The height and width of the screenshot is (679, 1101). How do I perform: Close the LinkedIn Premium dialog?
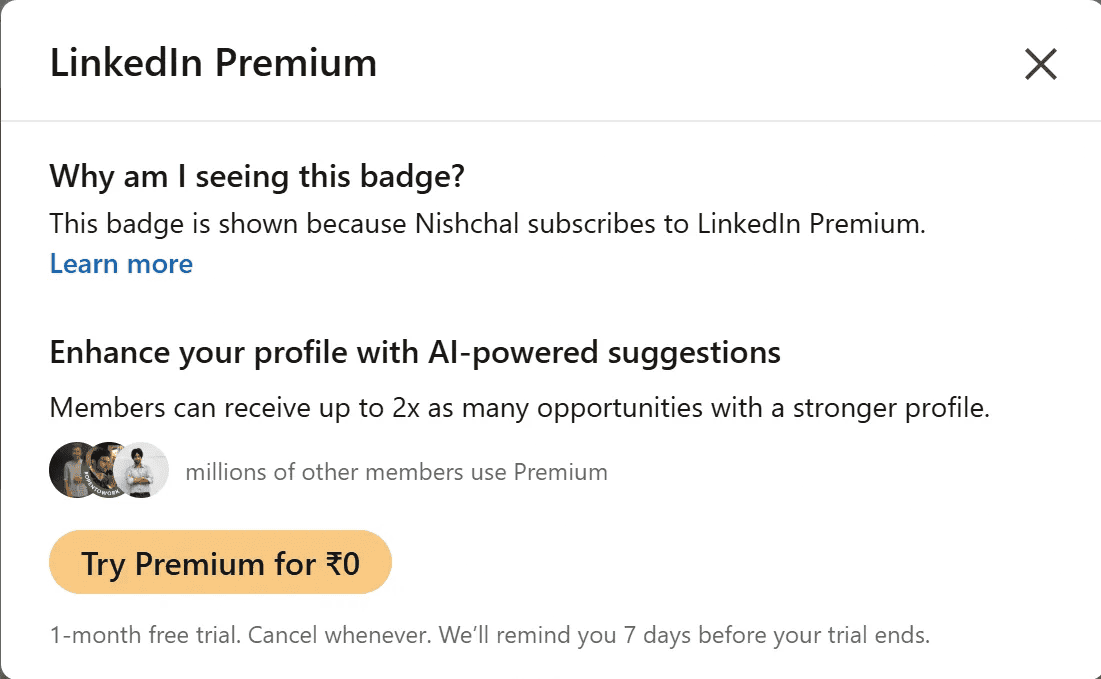point(1041,65)
